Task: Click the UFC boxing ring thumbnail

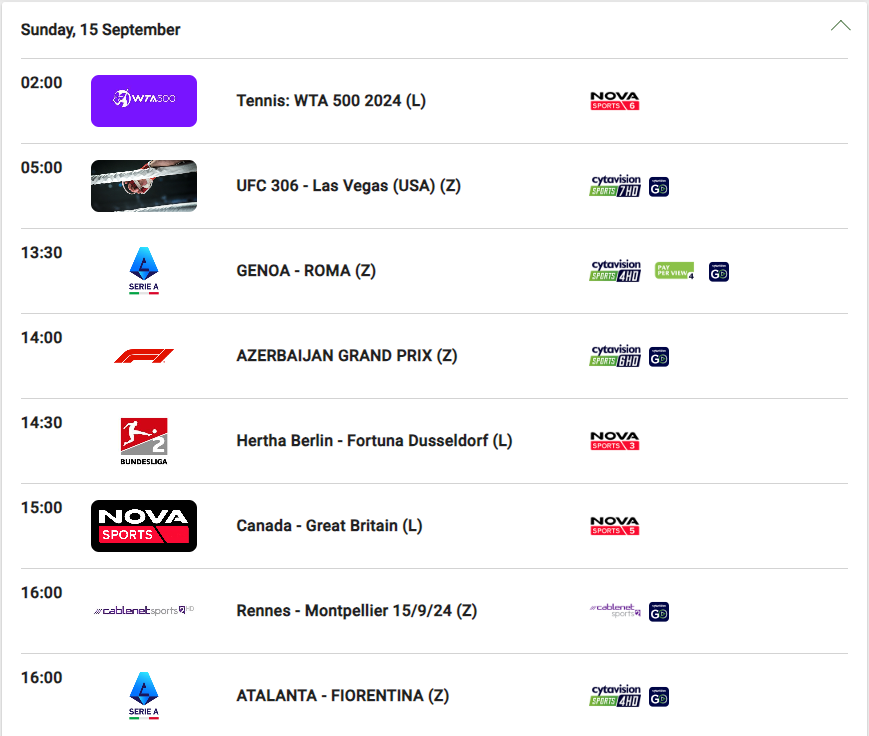Action: (x=144, y=186)
